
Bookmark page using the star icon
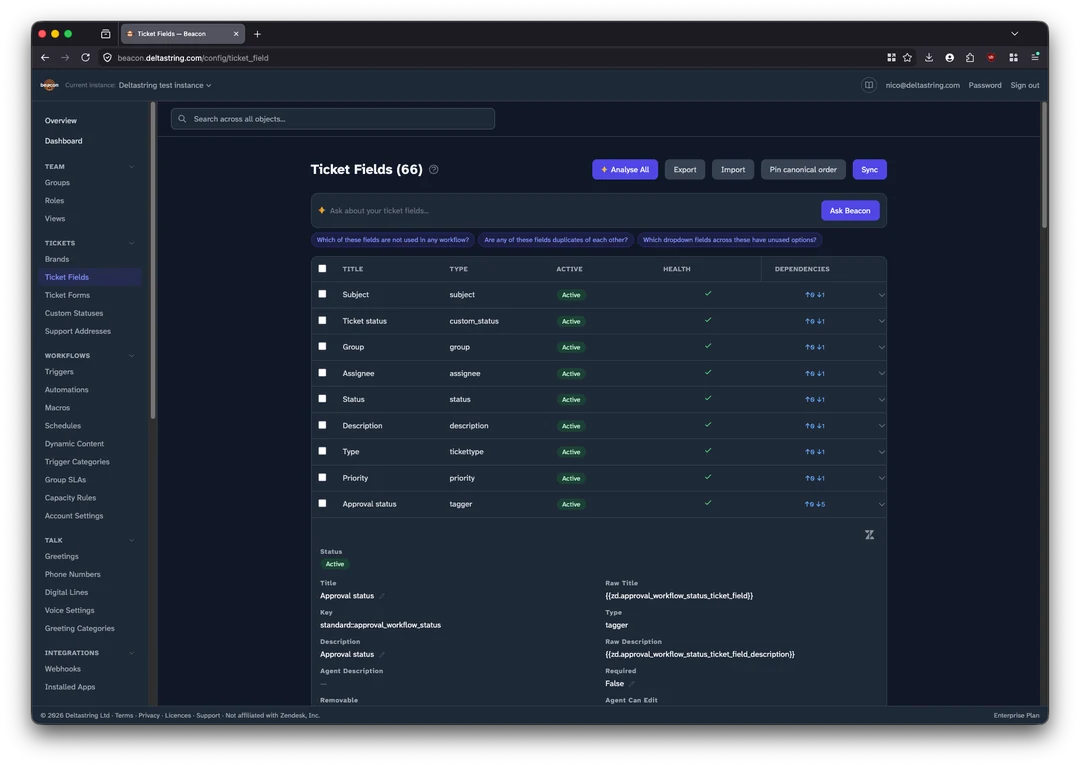click(908, 58)
